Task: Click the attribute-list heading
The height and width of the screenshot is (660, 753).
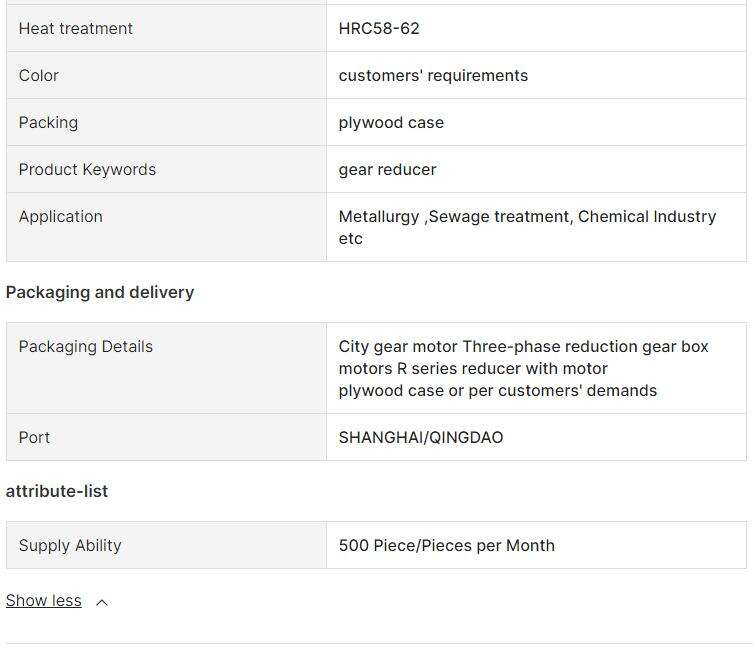Action: click(x=57, y=491)
